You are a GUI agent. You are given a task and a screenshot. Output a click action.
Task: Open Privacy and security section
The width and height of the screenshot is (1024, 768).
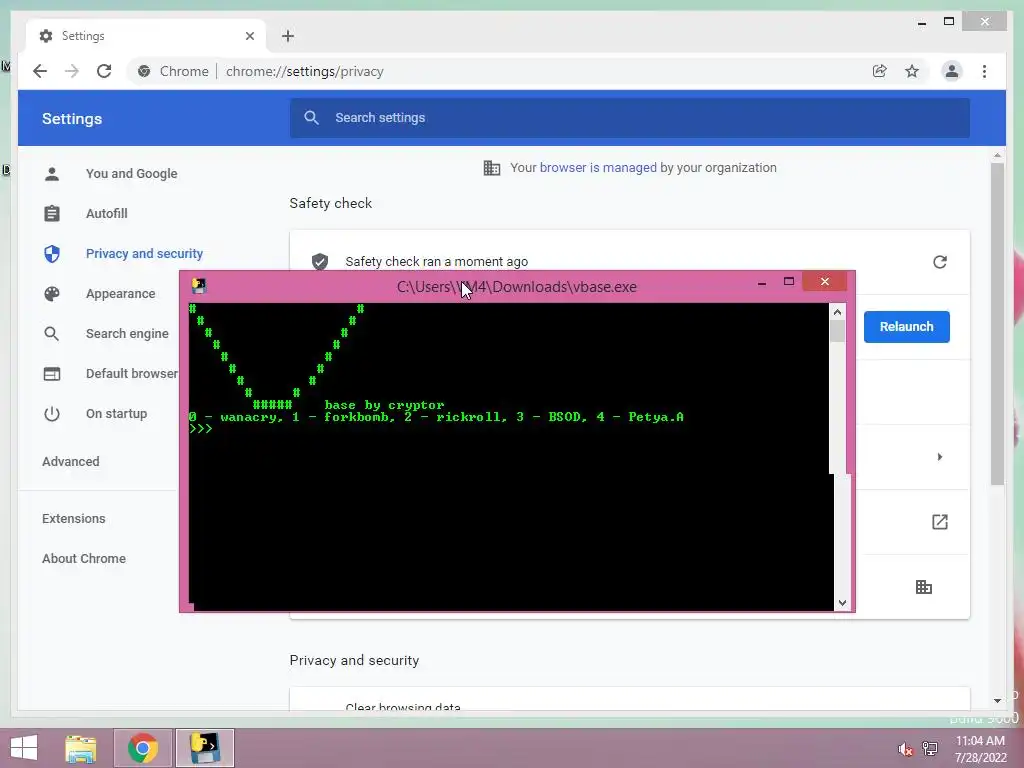144,253
